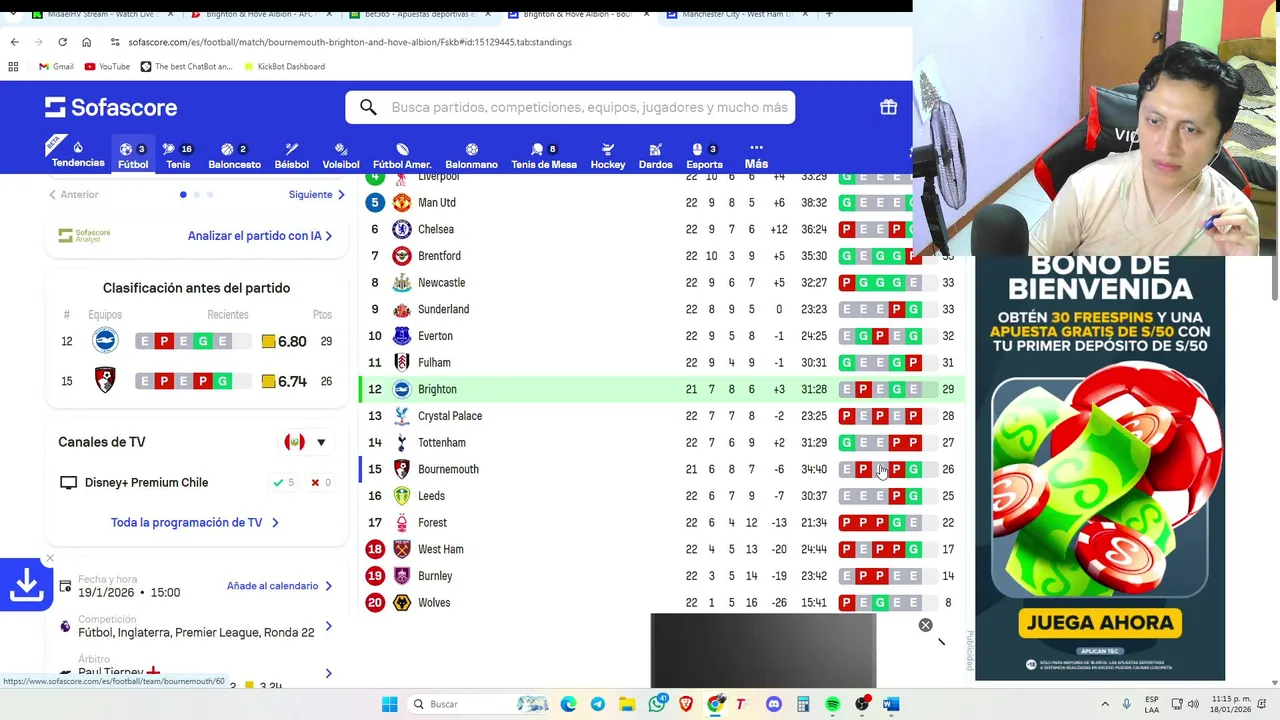The image size is (1280, 720).
Task: Click JUEGA AHORA ad button
Action: 1100,623
